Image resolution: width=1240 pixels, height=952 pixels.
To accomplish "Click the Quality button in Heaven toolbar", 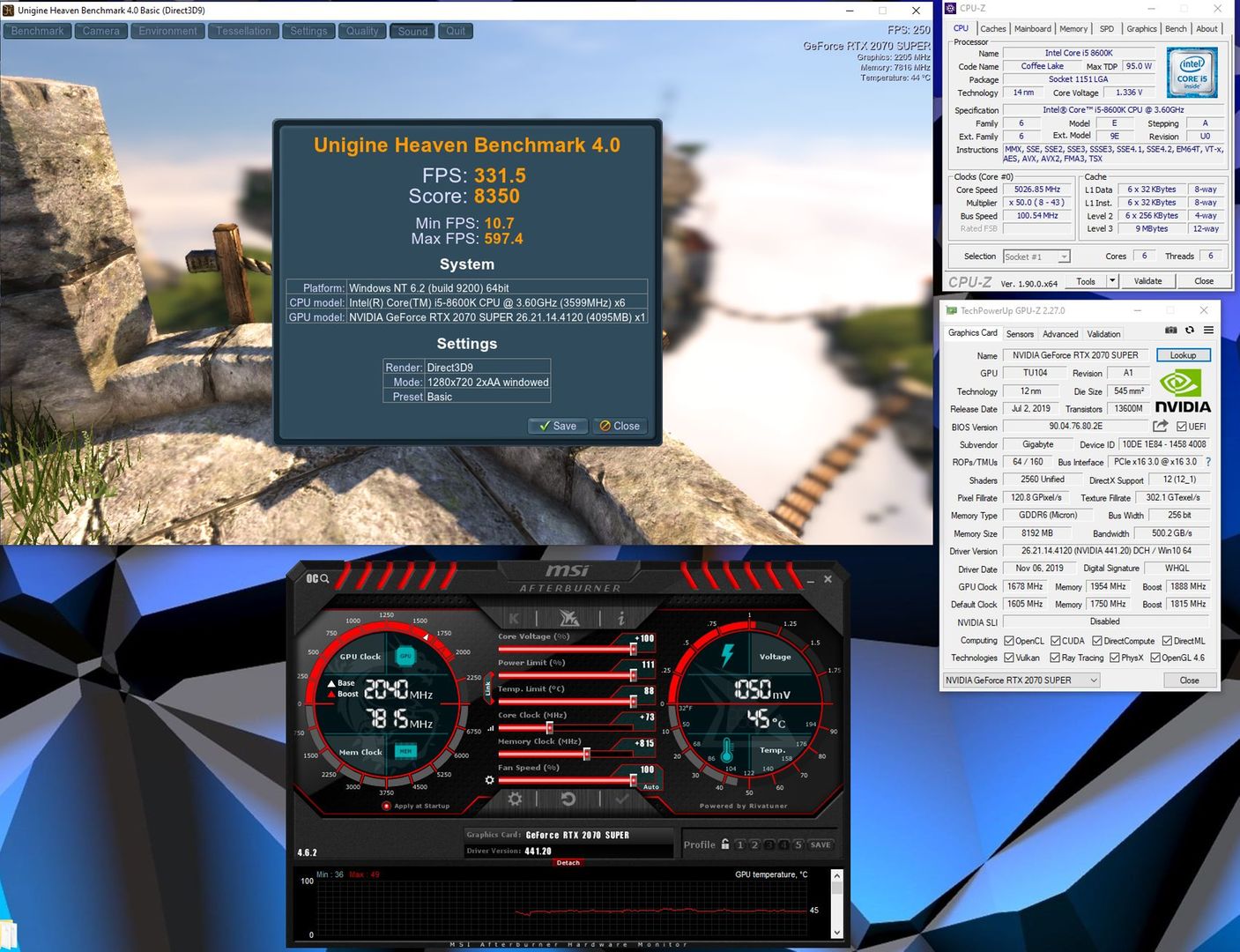I will [361, 31].
